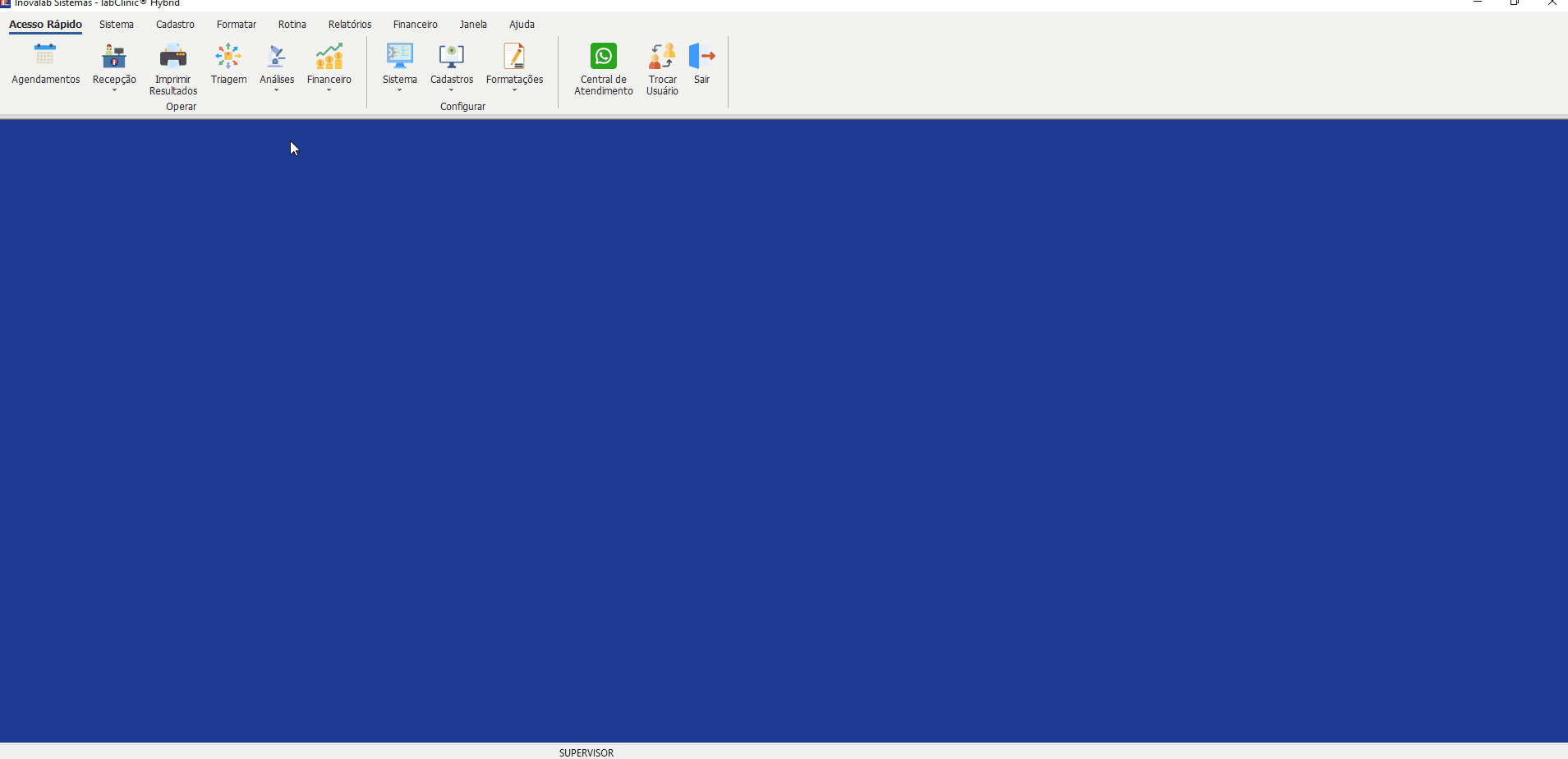Click the Sair exit icon
Screen dimensions: 1568x759
pos(701,56)
